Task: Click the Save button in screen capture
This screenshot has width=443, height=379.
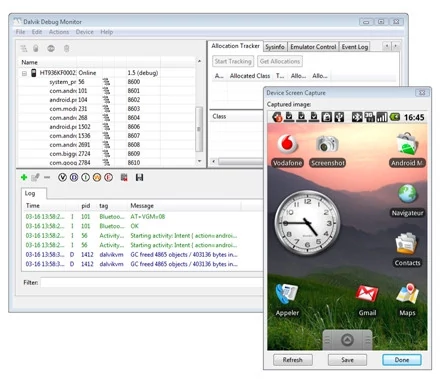Action: (x=347, y=360)
